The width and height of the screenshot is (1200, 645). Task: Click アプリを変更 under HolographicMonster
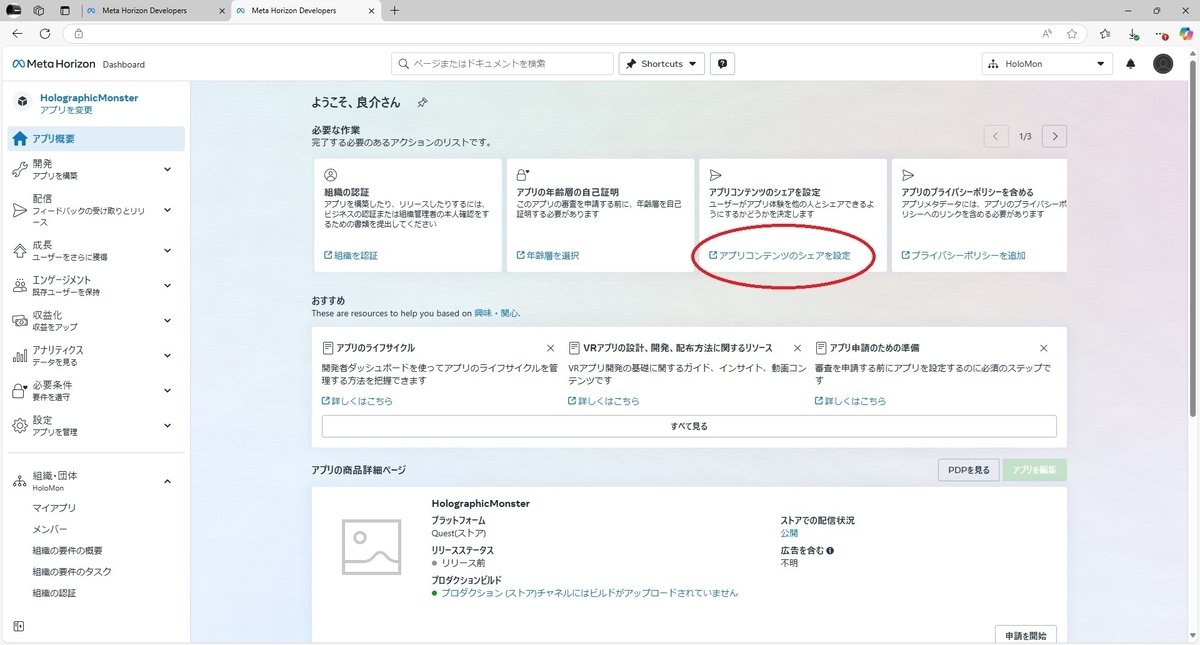coord(66,110)
